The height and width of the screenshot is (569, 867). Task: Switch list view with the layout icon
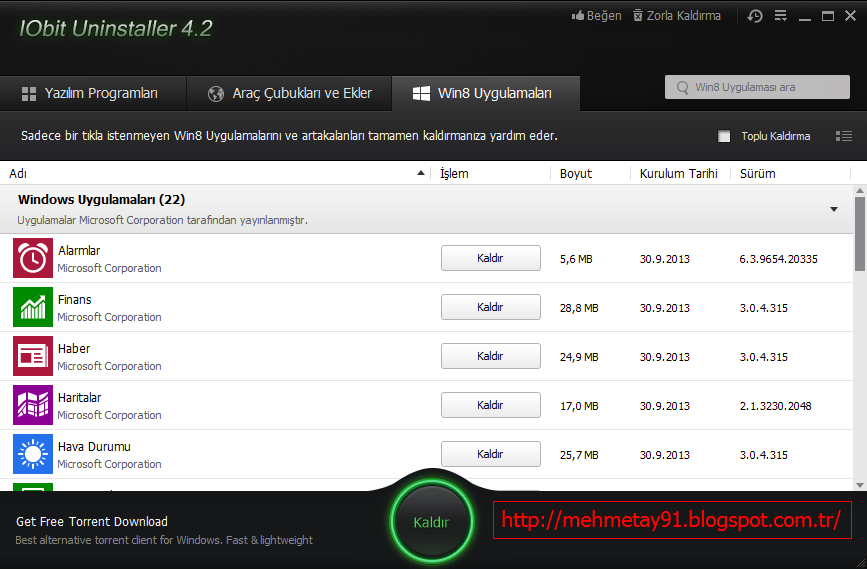[844, 136]
